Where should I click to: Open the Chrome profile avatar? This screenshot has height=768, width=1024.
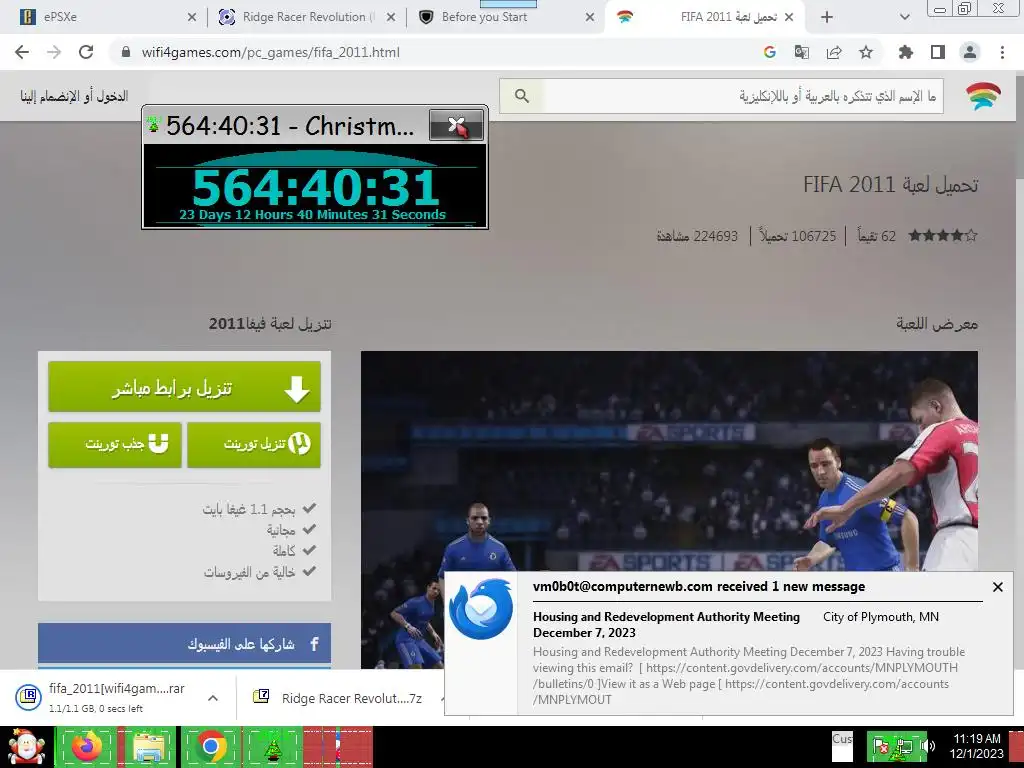970,52
